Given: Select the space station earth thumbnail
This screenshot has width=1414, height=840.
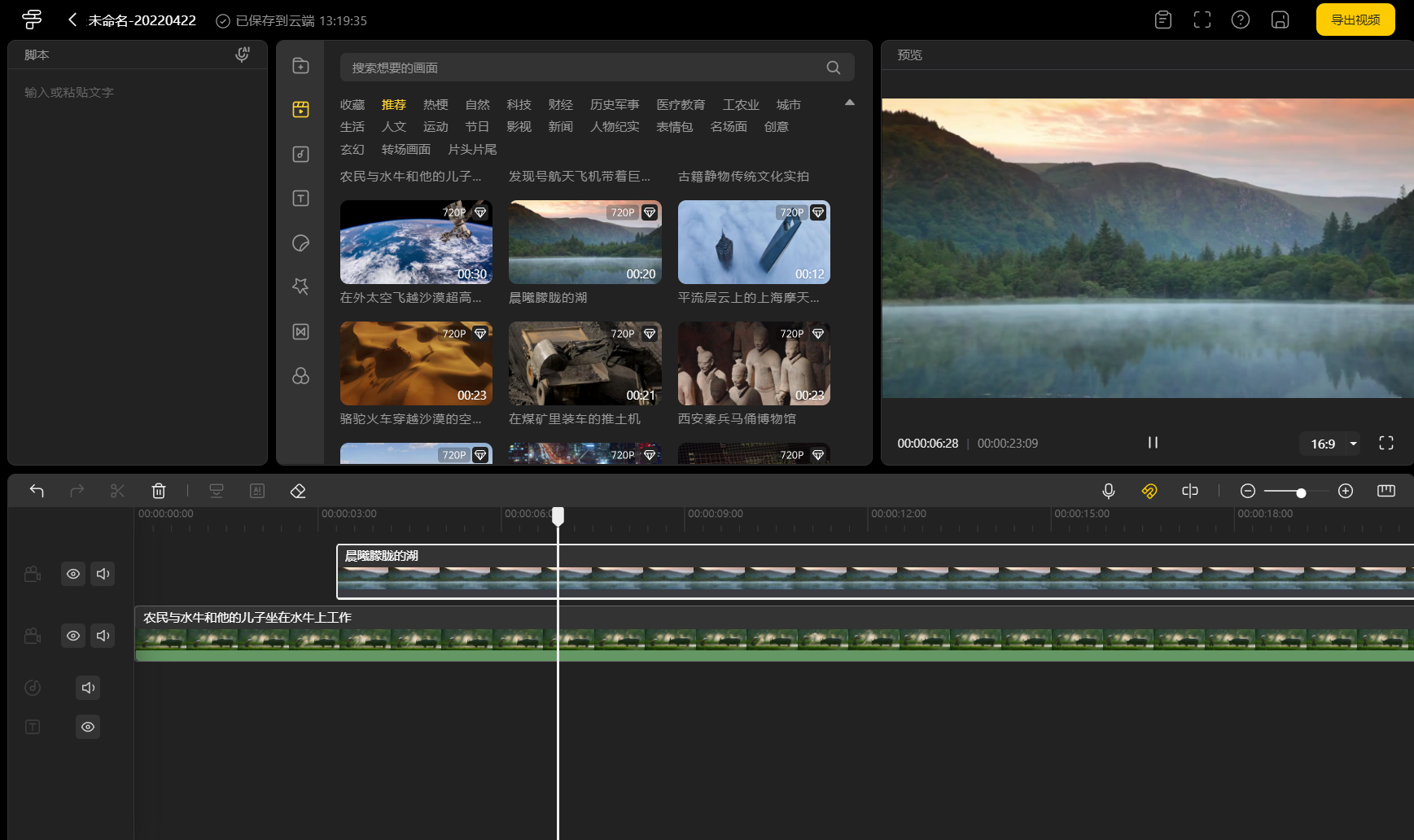Looking at the screenshot, I should point(416,242).
